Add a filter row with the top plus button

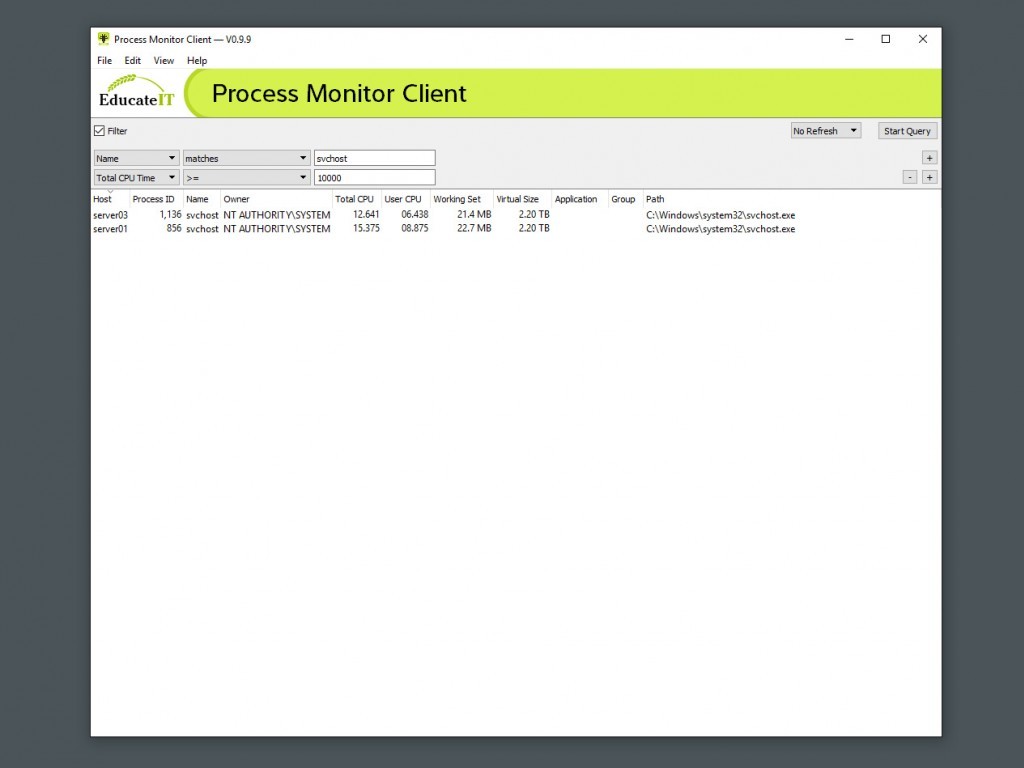[929, 158]
